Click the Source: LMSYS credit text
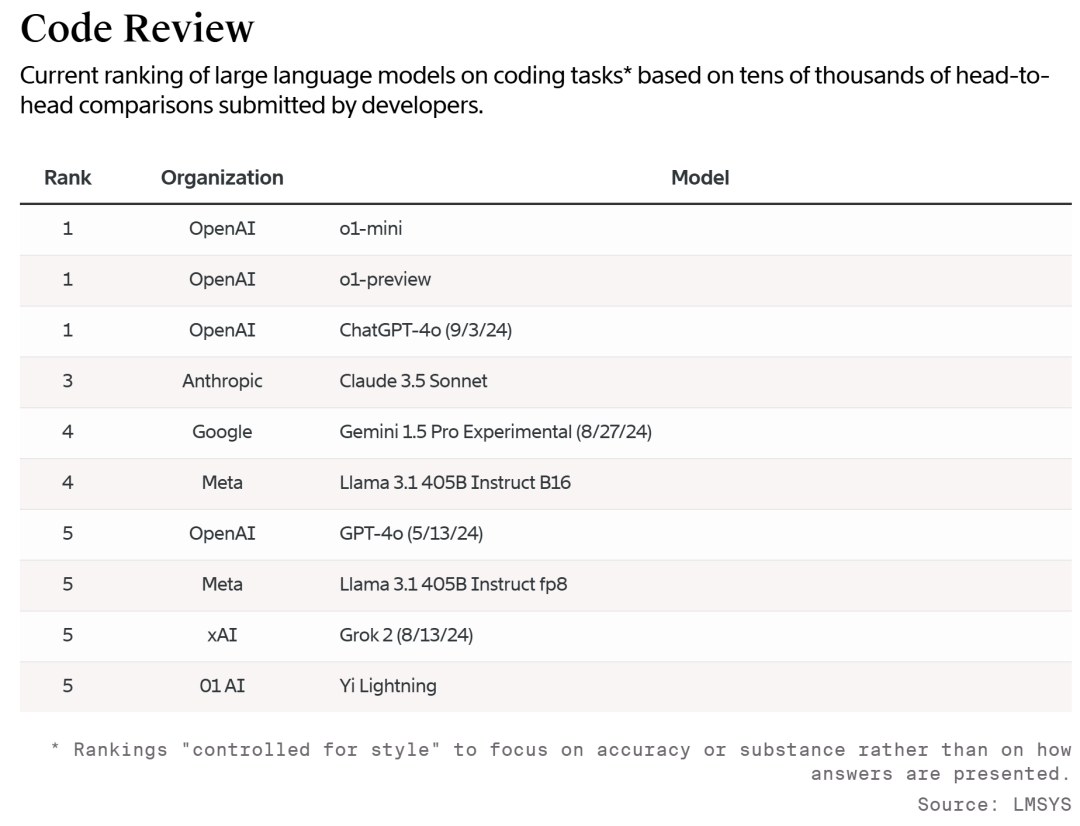Viewport: 1080px width, 826px height. point(994,803)
